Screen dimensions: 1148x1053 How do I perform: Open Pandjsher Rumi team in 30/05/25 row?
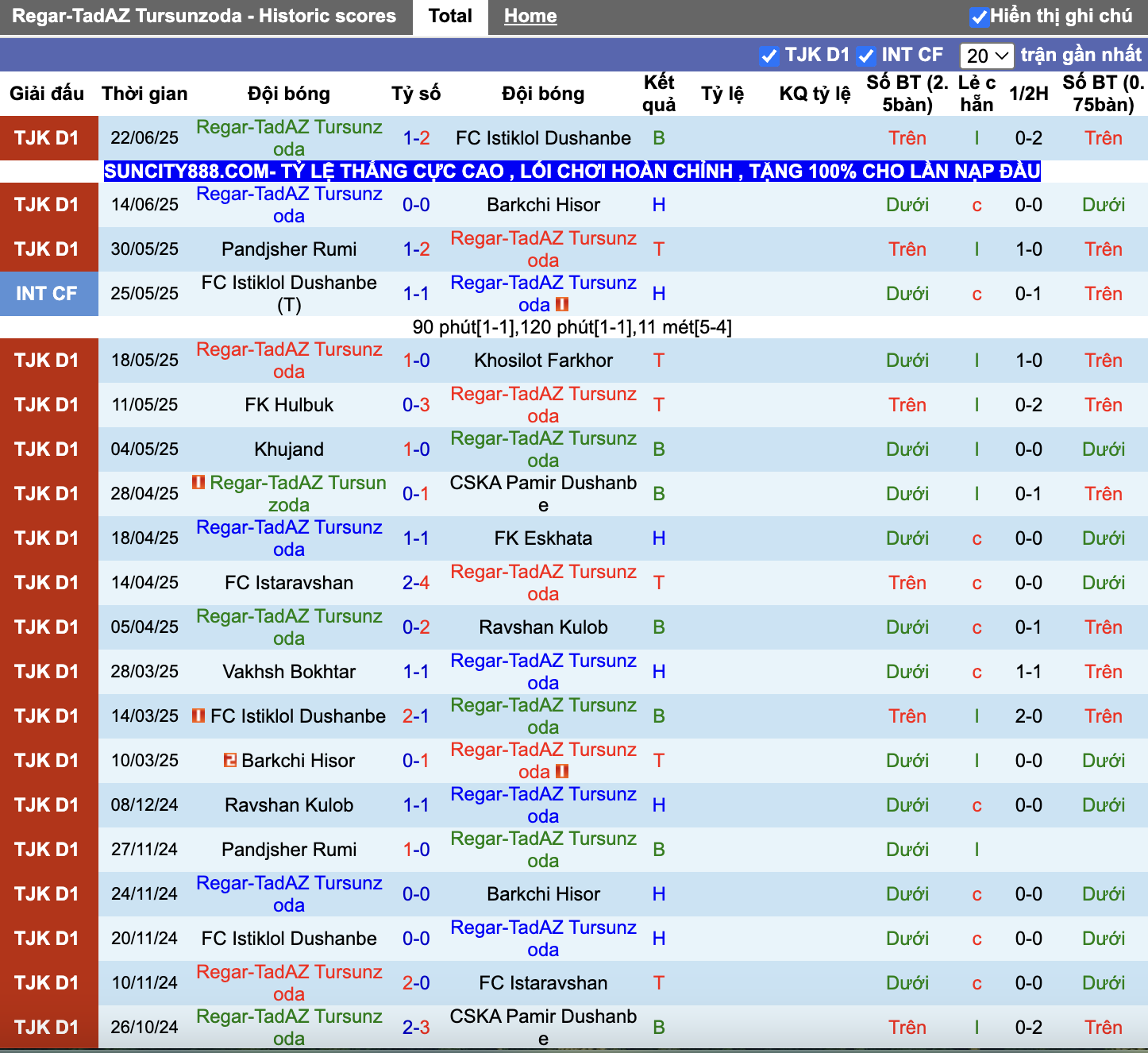[x=289, y=249]
